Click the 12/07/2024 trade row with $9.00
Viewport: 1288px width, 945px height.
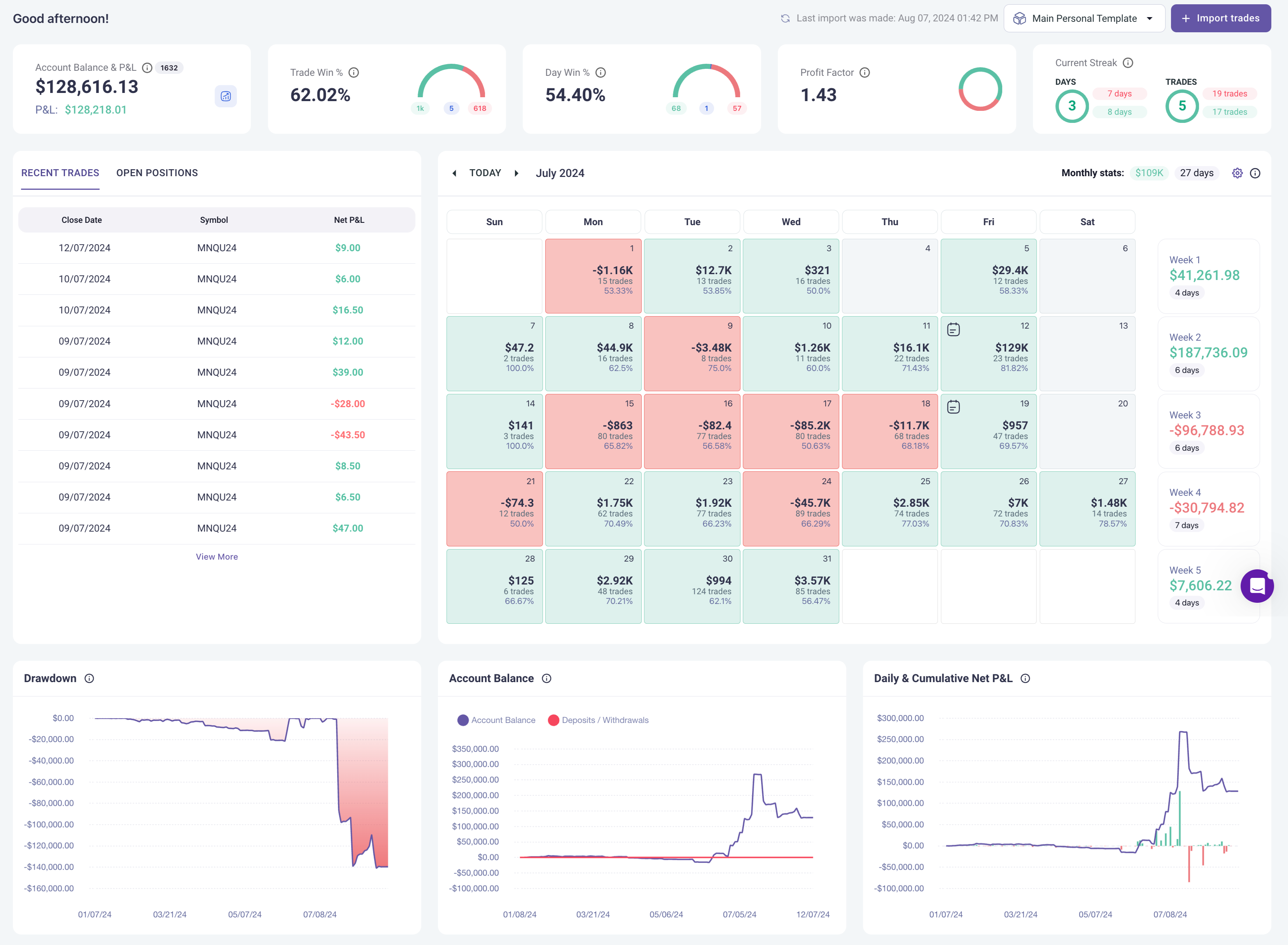(217, 248)
